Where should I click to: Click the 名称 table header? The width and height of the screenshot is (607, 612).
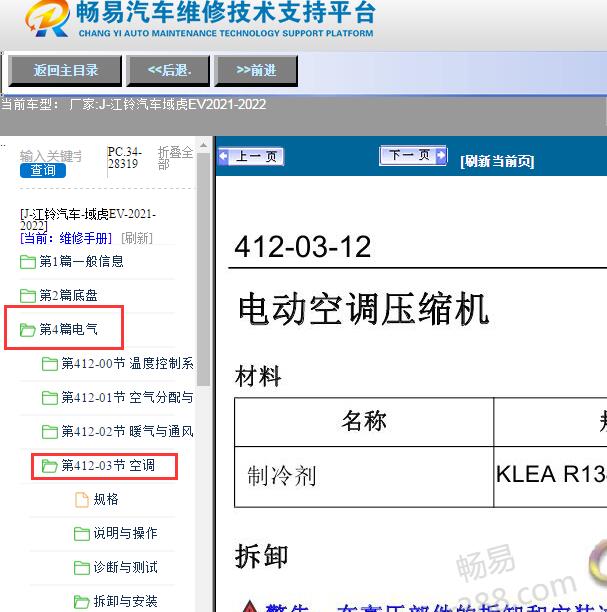(364, 422)
